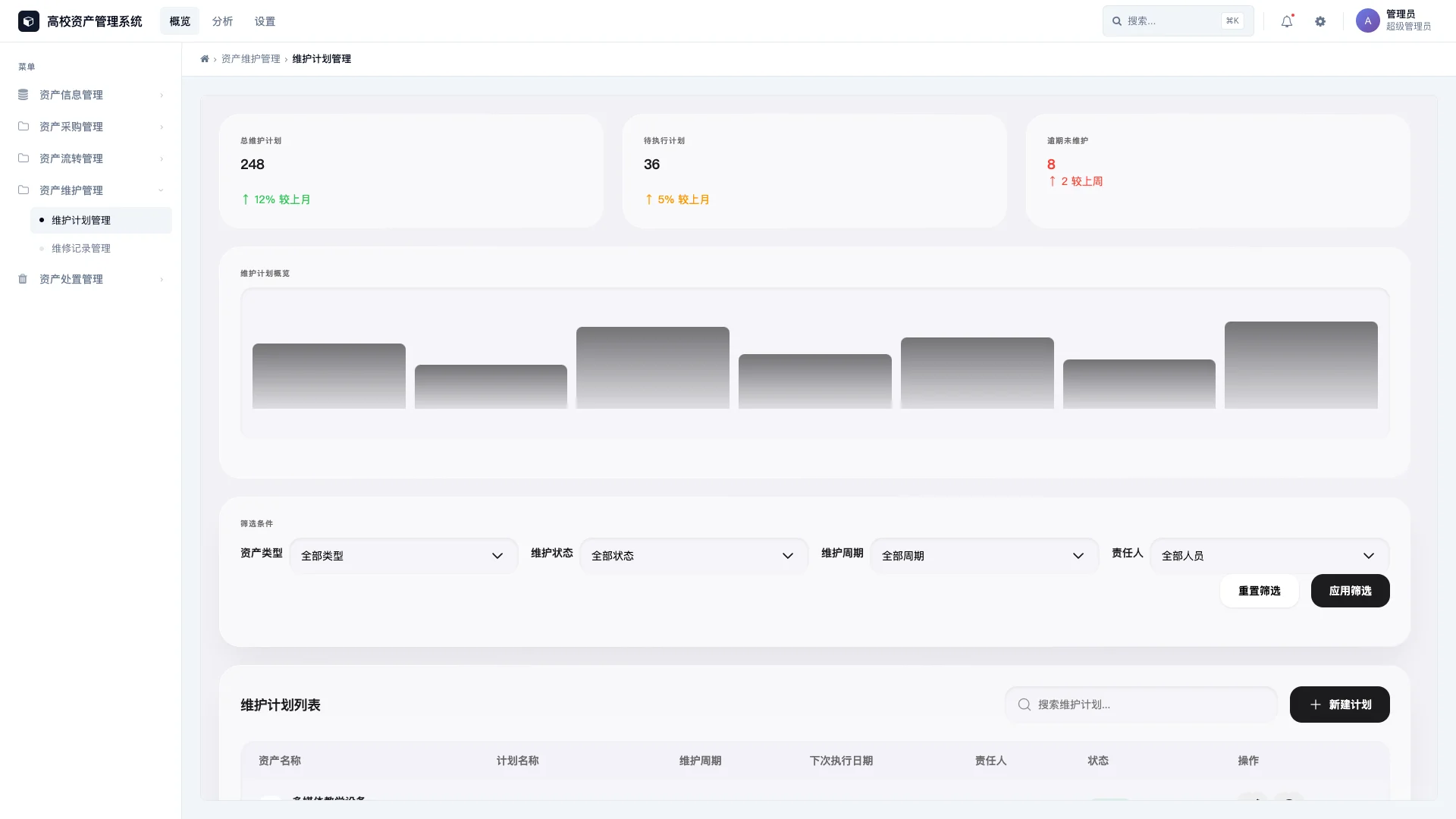
Task: Open the settings gear in the top bar
Action: (x=1320, y=21)
